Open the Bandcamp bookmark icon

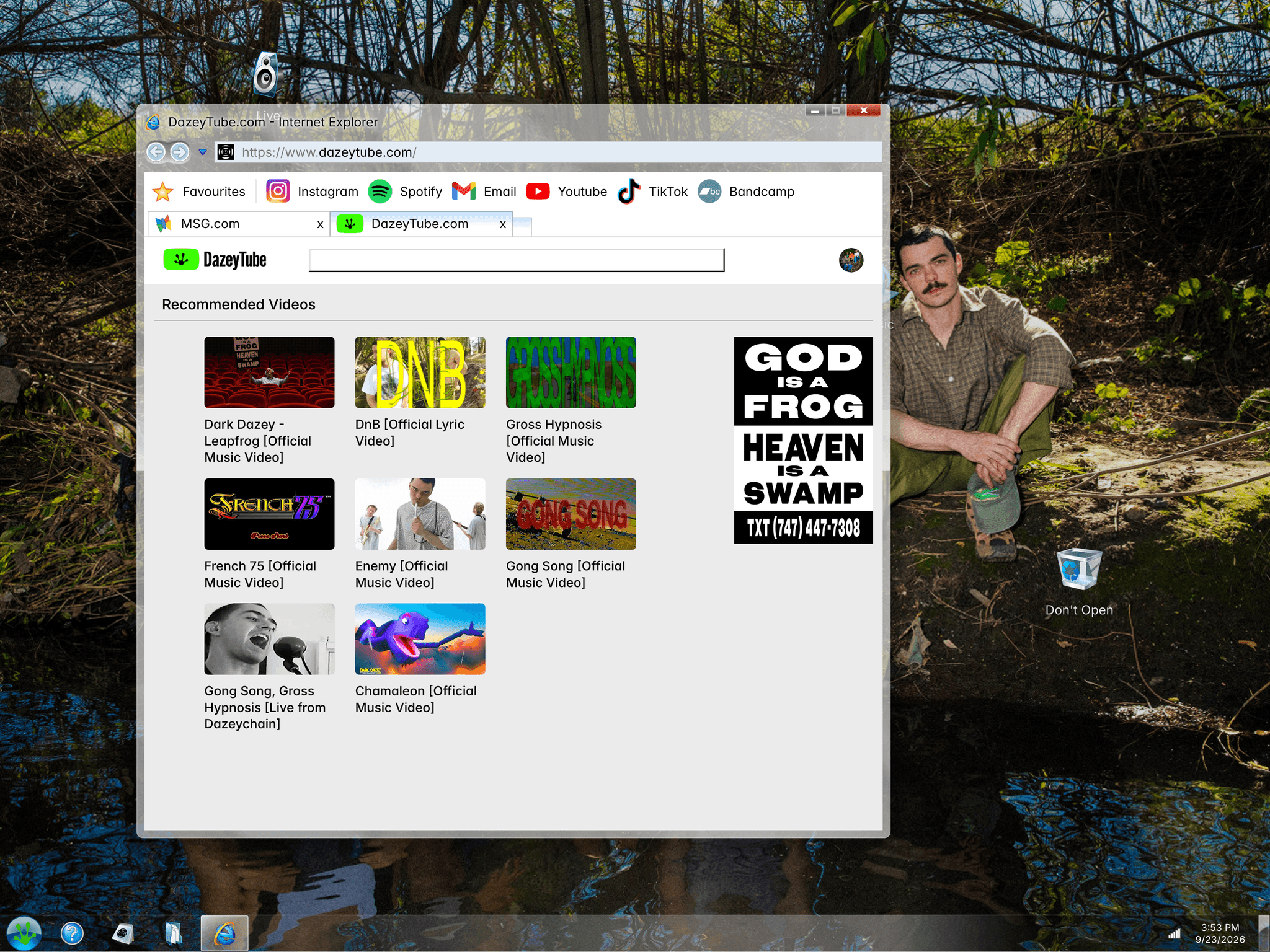[710, 192]
